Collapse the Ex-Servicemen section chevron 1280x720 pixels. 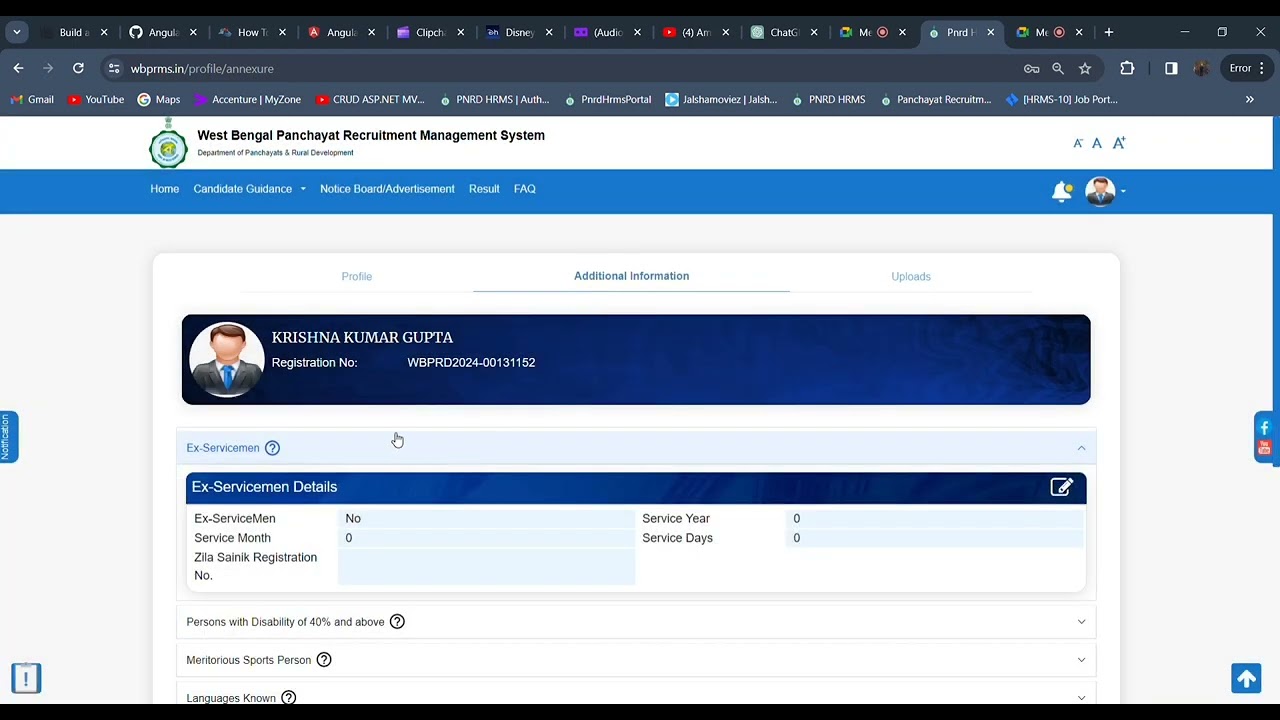coord(1081,448)
